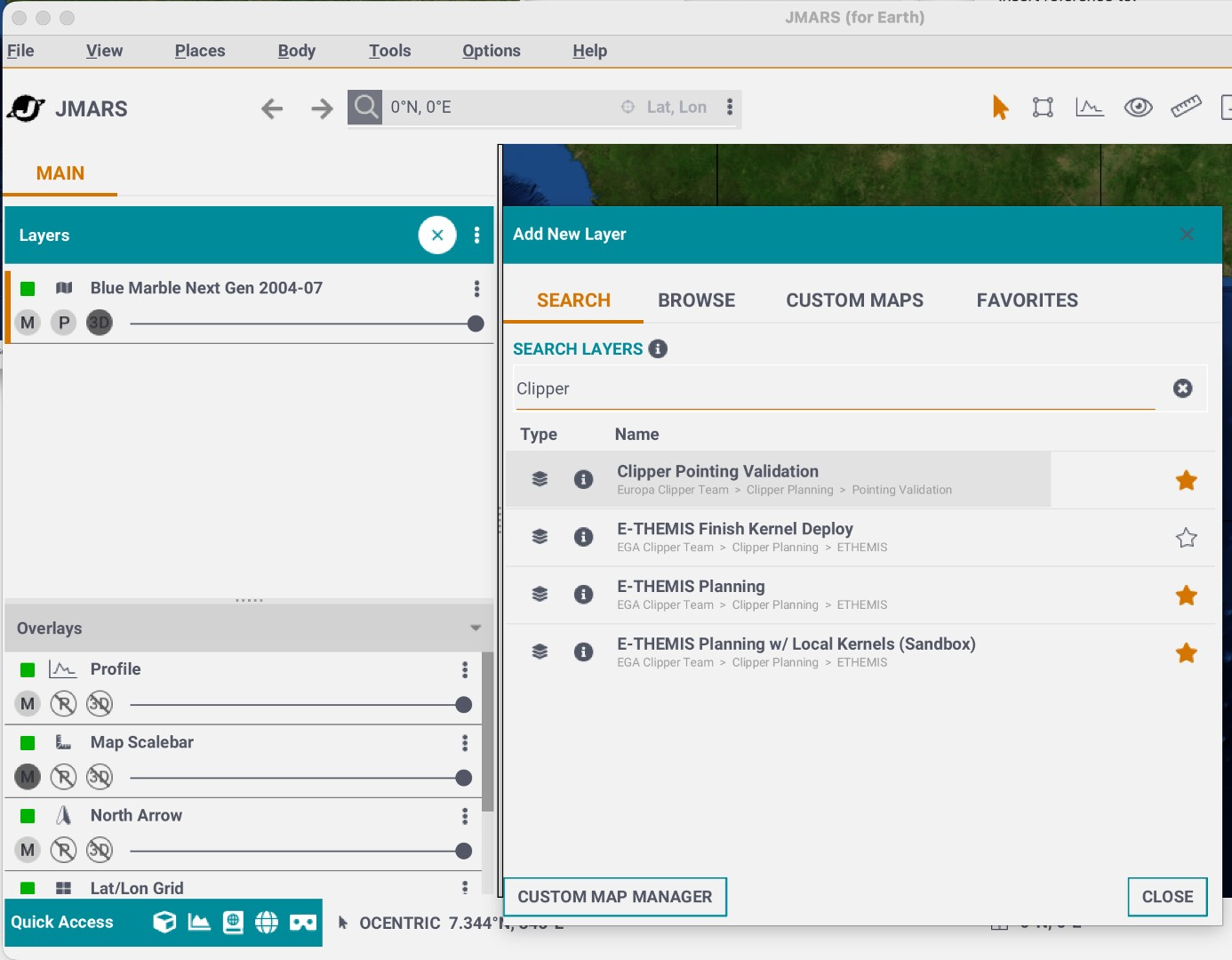The image size is (1232, 960).
Task: Toggle M main view for Profile overlay
Action: click(x=28, y=704)
